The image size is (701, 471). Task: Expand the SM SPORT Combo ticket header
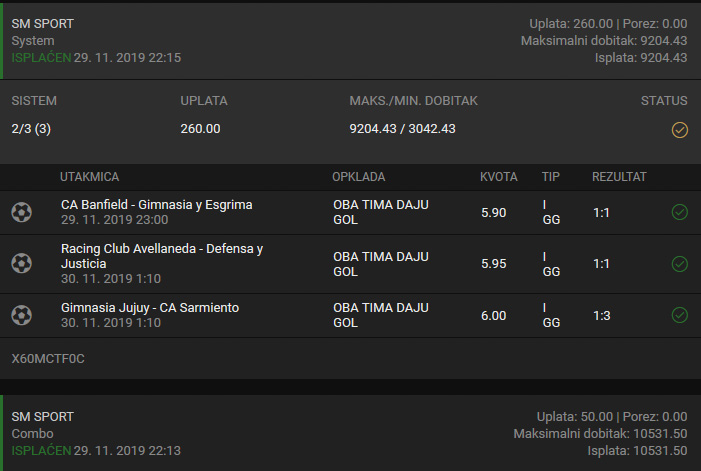[350, 433]
